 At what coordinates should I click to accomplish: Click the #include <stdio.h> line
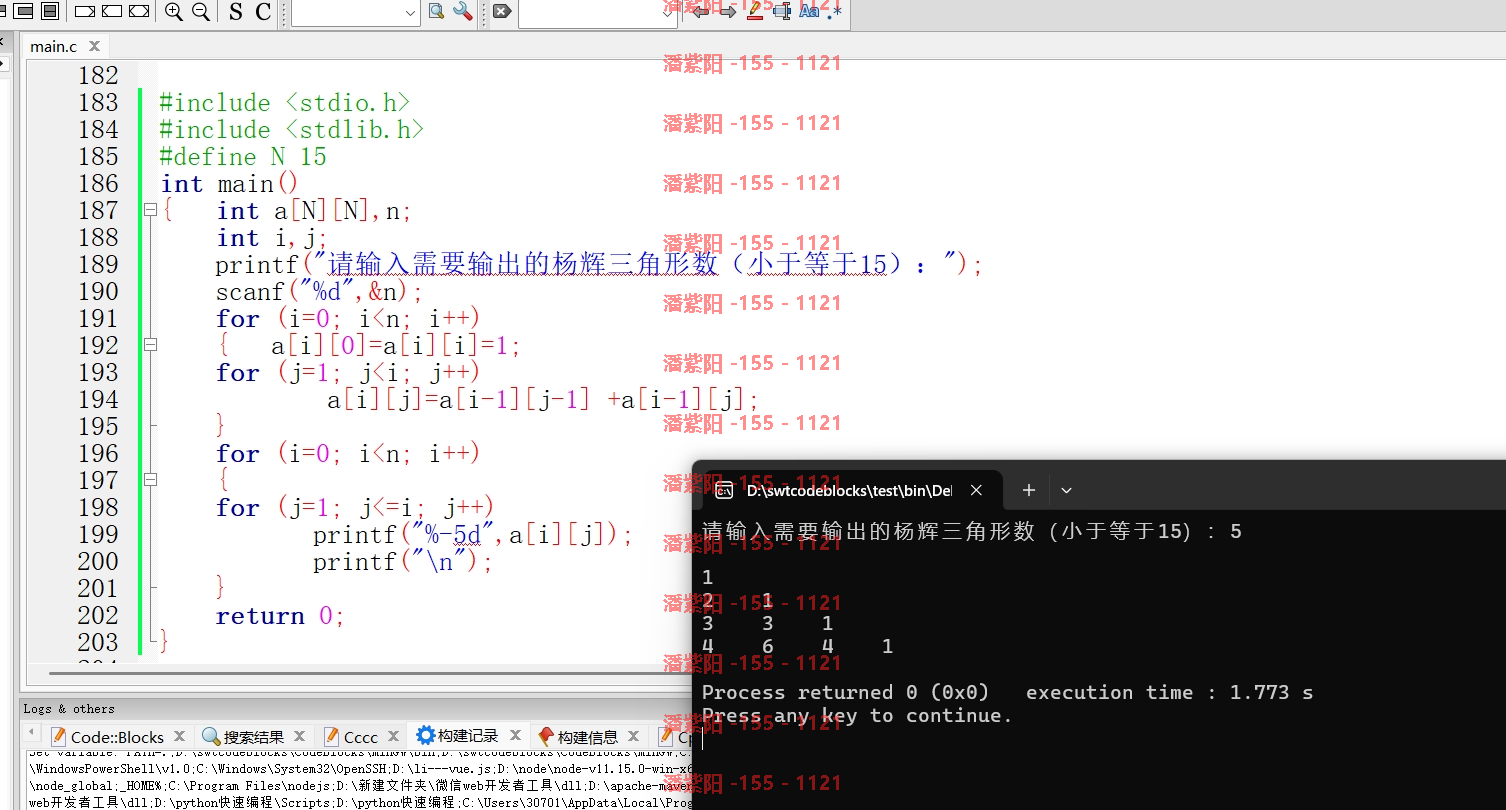285,103
